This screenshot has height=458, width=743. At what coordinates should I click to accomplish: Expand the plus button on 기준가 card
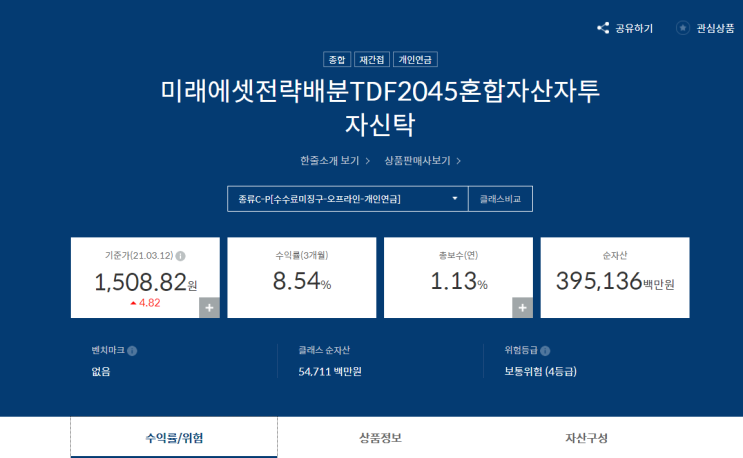209,308
